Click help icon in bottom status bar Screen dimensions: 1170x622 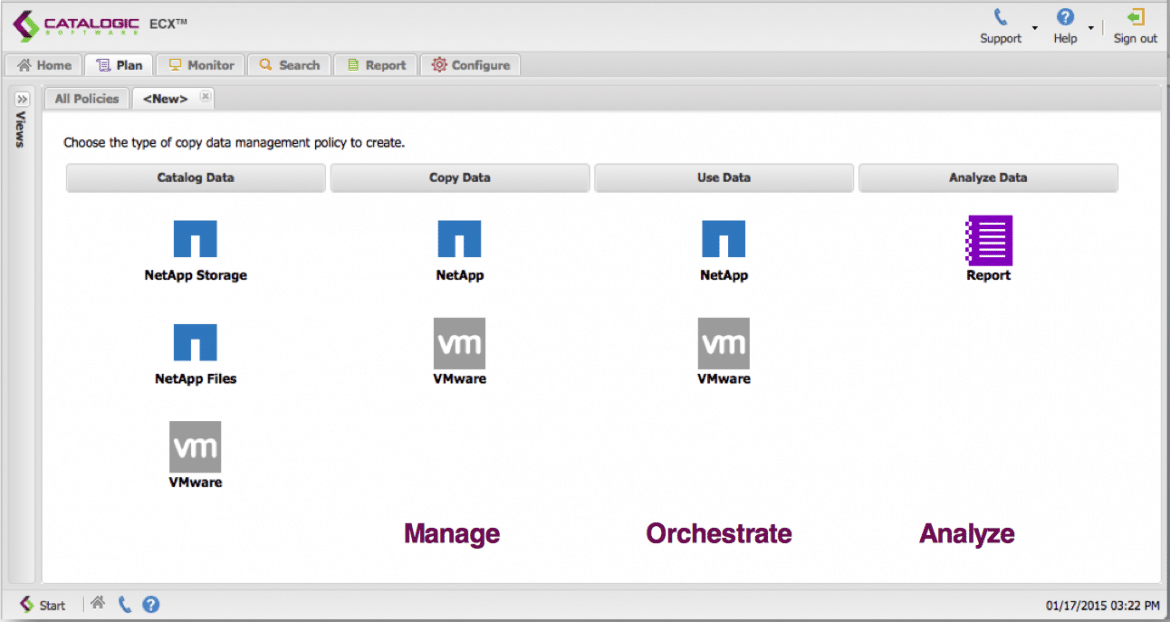pyautogui.click(x=151, y=604)
